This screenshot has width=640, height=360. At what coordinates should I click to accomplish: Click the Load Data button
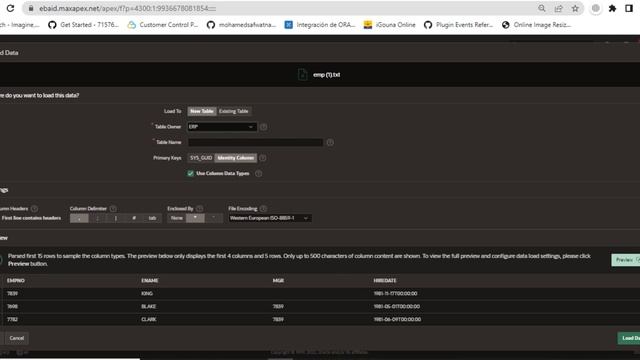tap(629, 338)
